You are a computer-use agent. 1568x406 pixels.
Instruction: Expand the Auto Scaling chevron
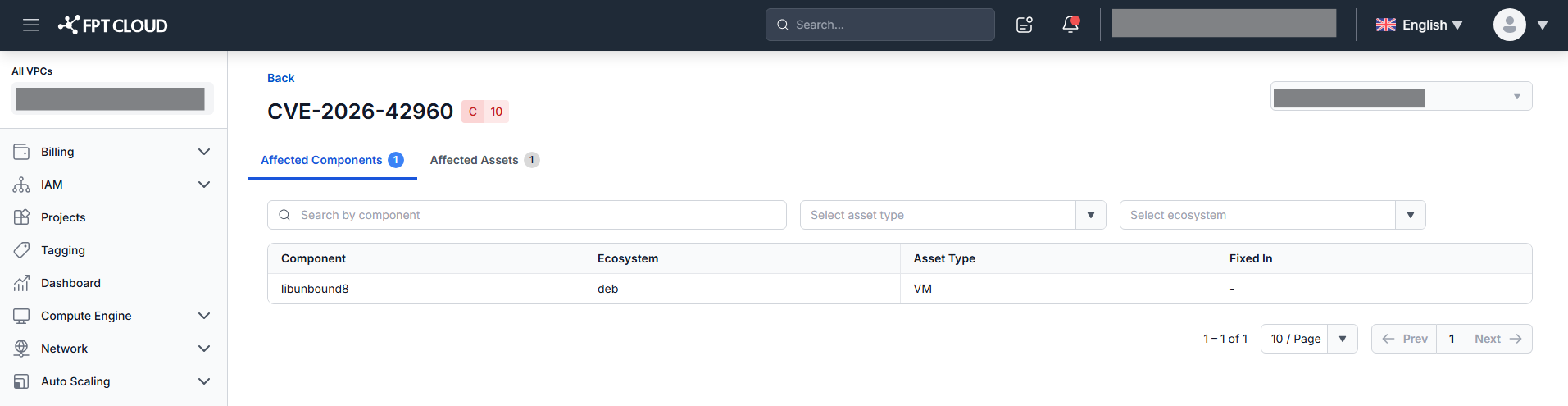pos(204,381)
